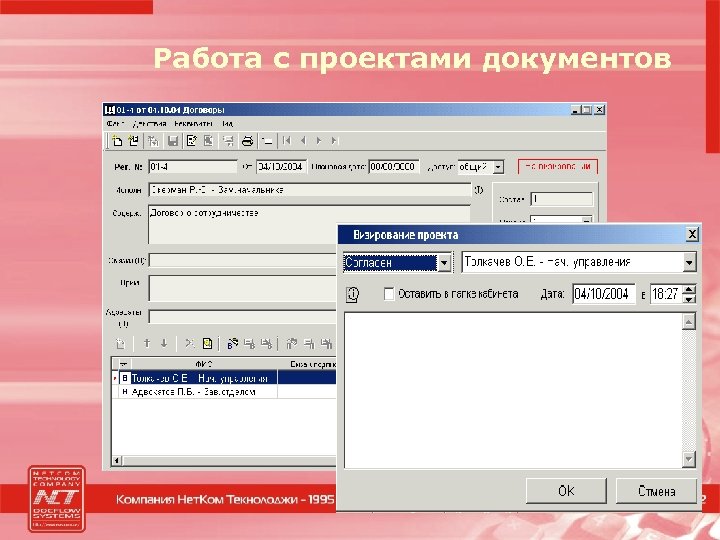Image resolution: width=720 pixels, height=540 pixels.
Task: Click the move down arrow in lower toolbar
Action: click(164, 343)
